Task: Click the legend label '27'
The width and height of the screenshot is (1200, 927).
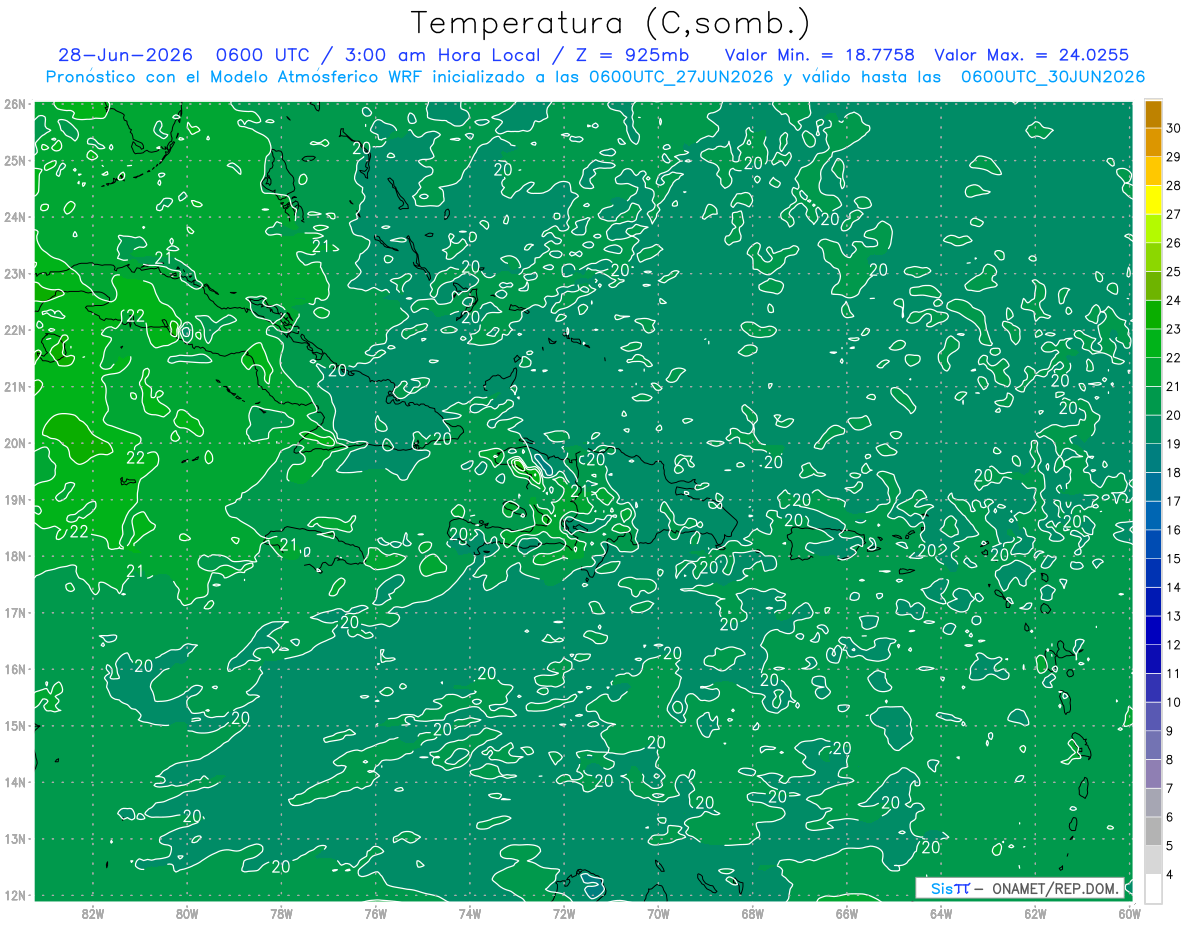Action: point(1174,214)
